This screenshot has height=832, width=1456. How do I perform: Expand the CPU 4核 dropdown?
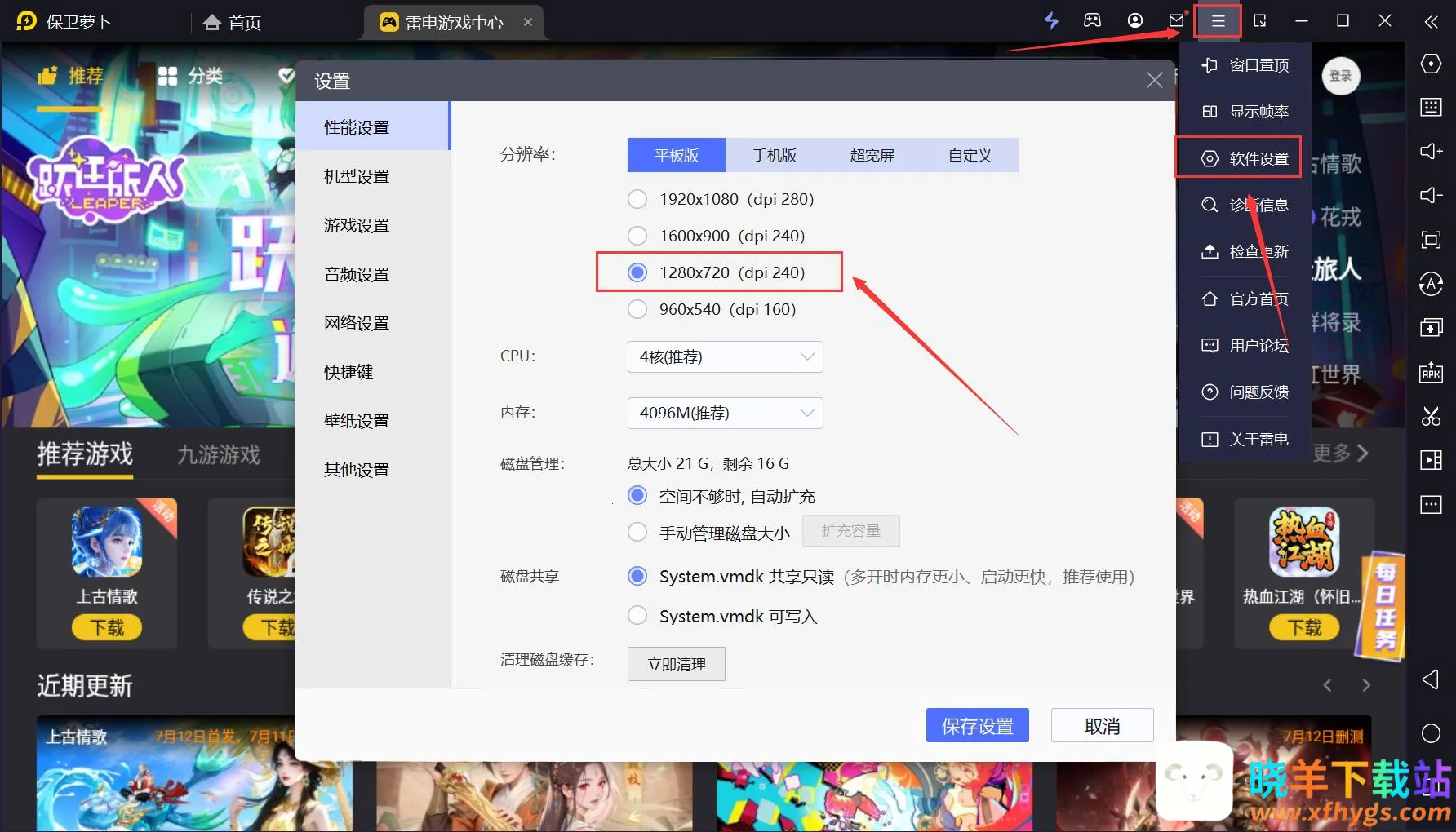click(x=725, y=356)
